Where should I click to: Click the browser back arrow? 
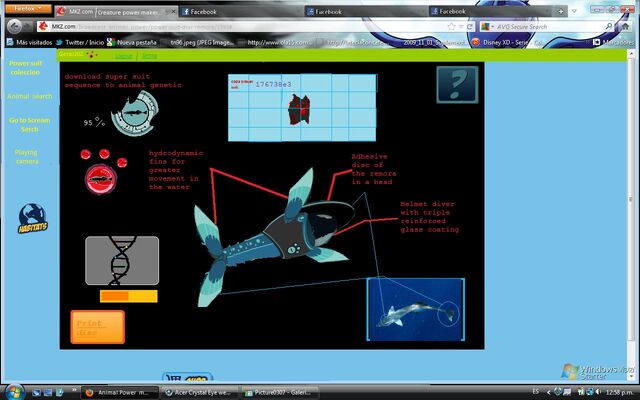click(15, 27)
